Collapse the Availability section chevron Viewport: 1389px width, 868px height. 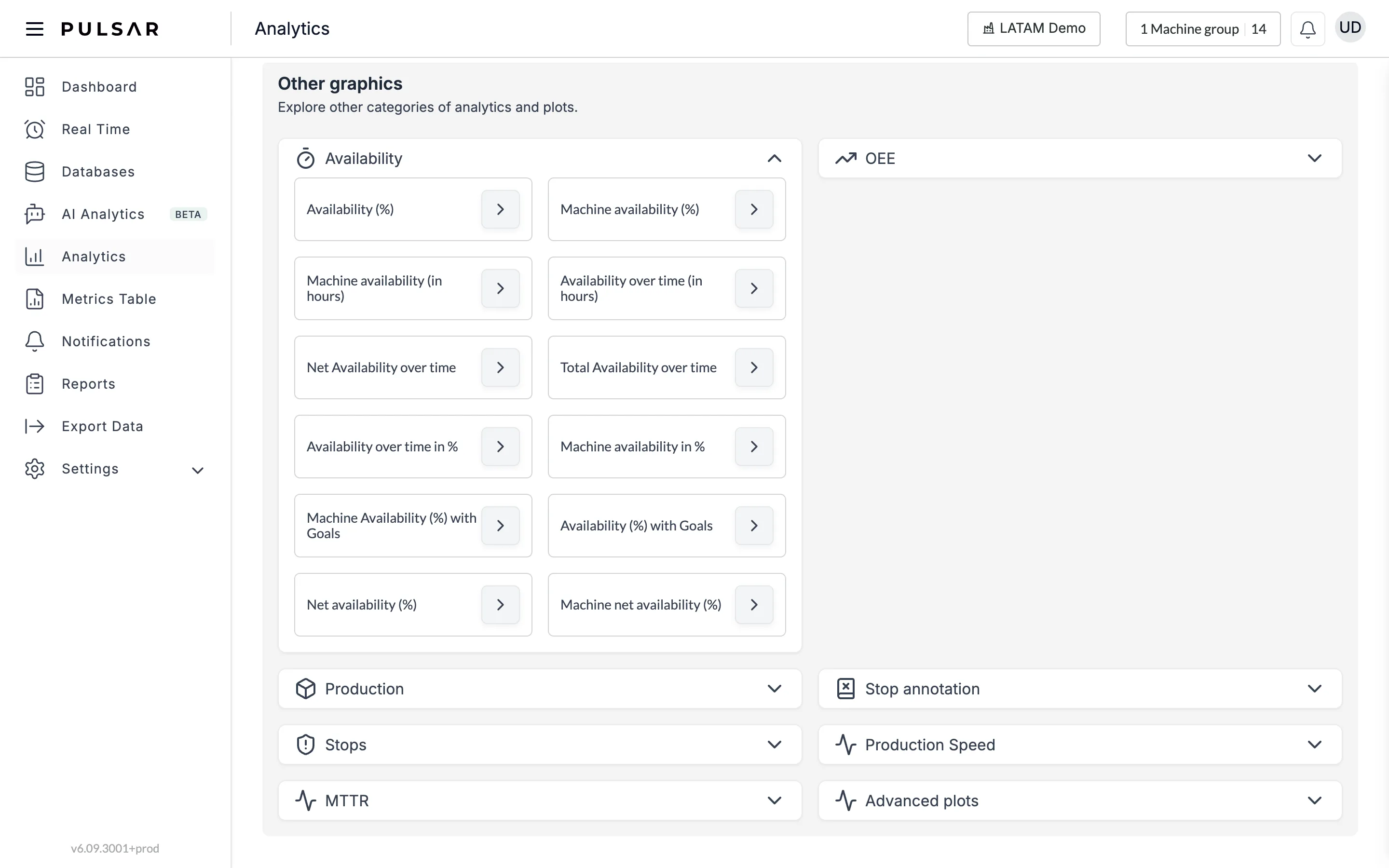click(774, 158)
